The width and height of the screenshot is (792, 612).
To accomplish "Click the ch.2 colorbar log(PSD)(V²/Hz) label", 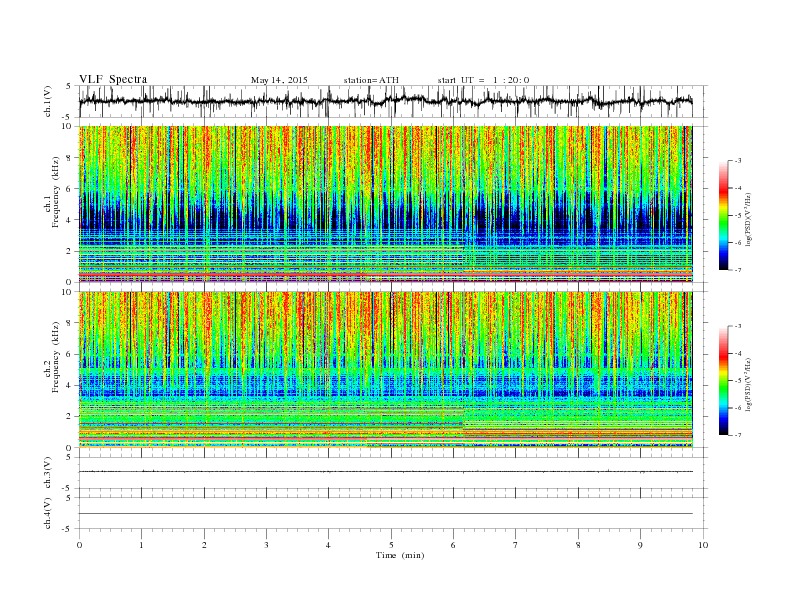I will (749, 383).
